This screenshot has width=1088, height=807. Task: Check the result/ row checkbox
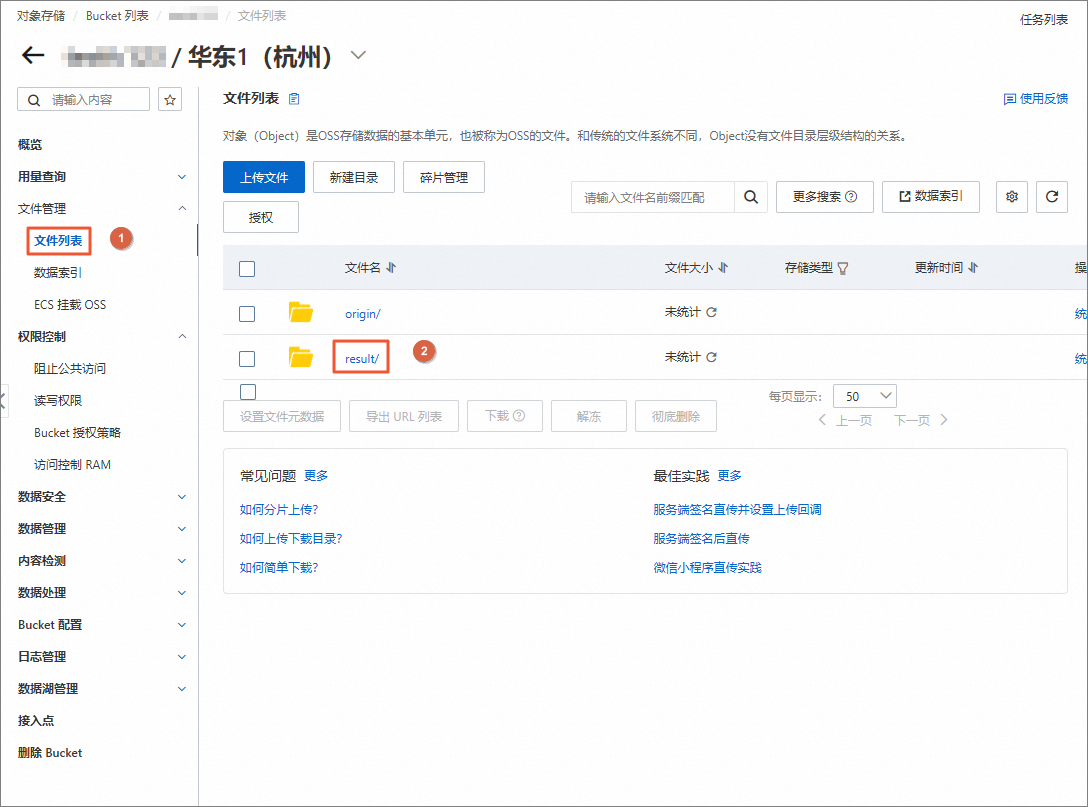click(247, 359)
